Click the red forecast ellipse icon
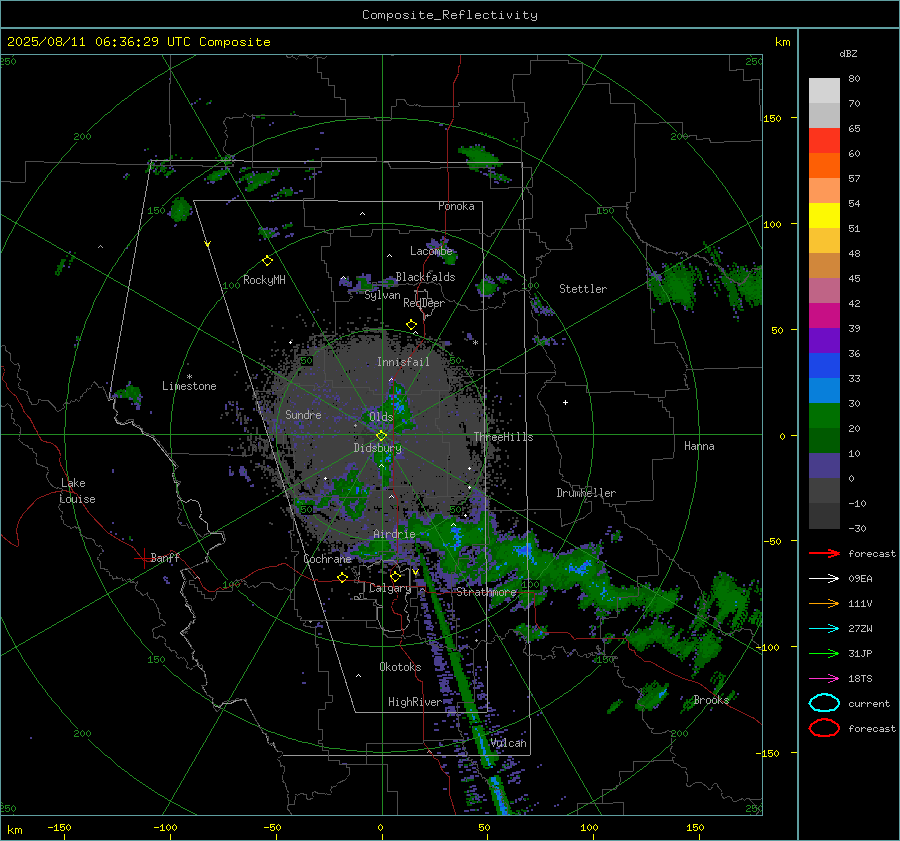 (x=824, y=728)
